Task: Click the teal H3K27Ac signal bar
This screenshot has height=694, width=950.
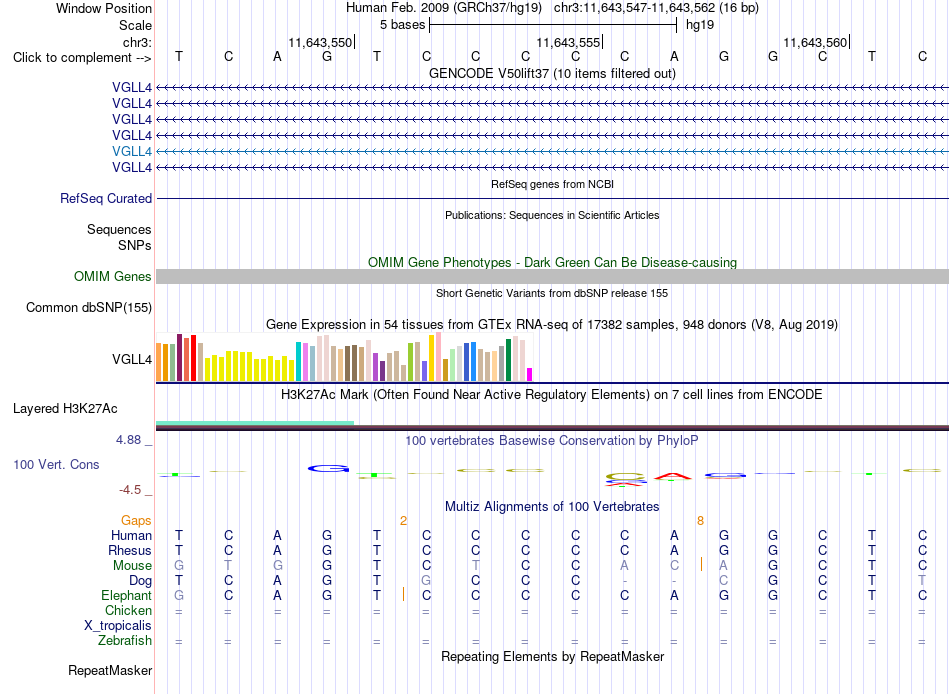Action: [255, 423]
